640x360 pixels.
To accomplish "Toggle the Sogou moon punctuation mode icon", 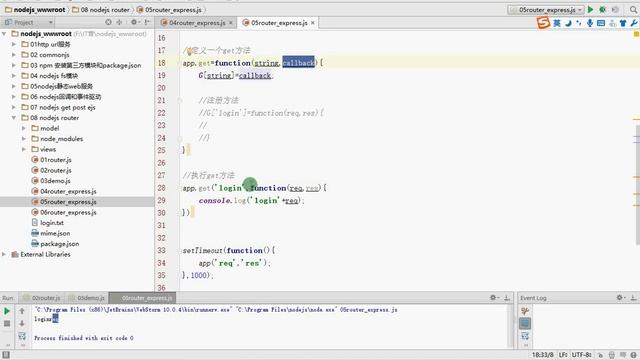I will tap(568, 23).
